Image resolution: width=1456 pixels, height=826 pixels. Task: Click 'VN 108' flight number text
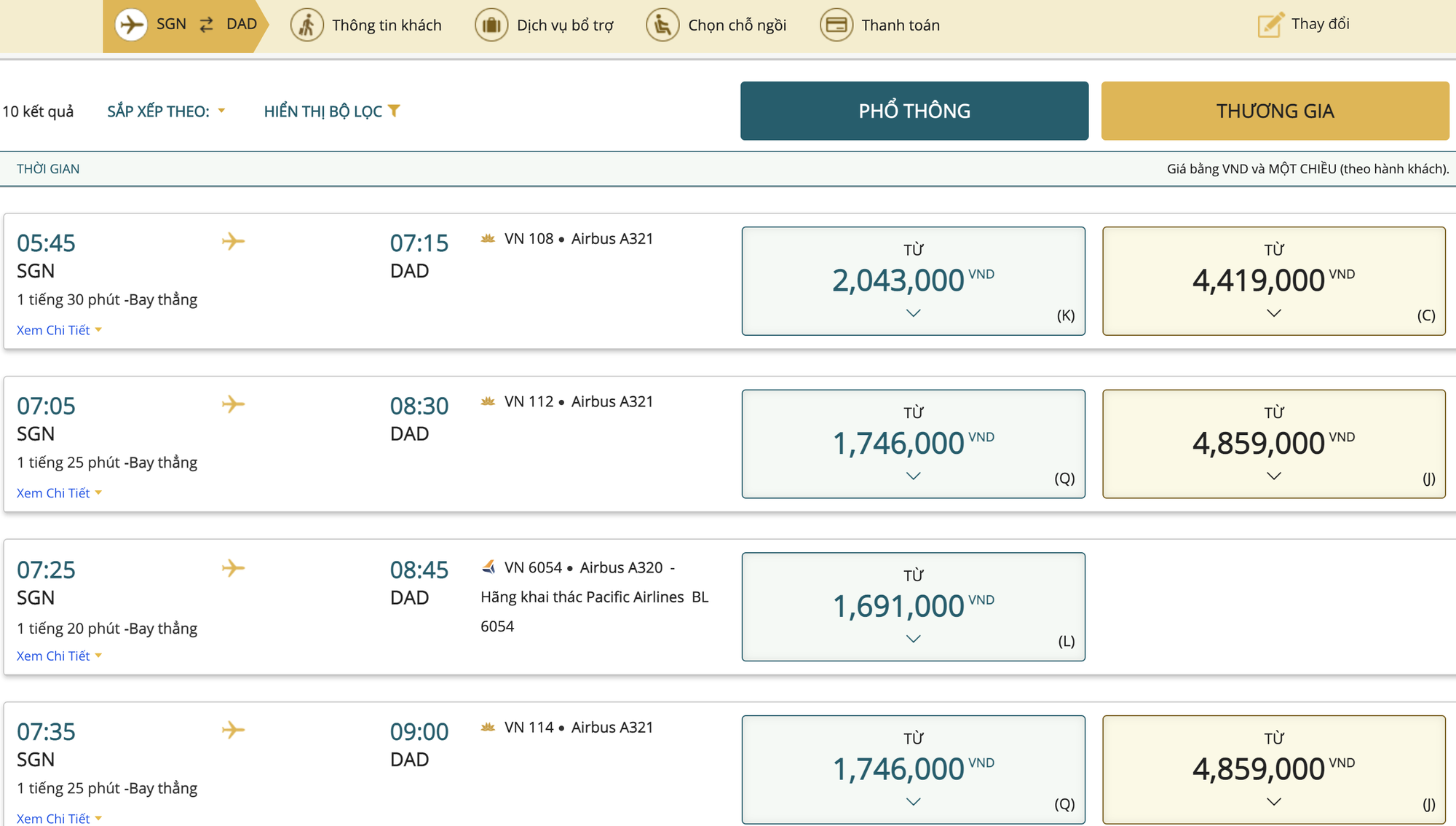point(529,239)
